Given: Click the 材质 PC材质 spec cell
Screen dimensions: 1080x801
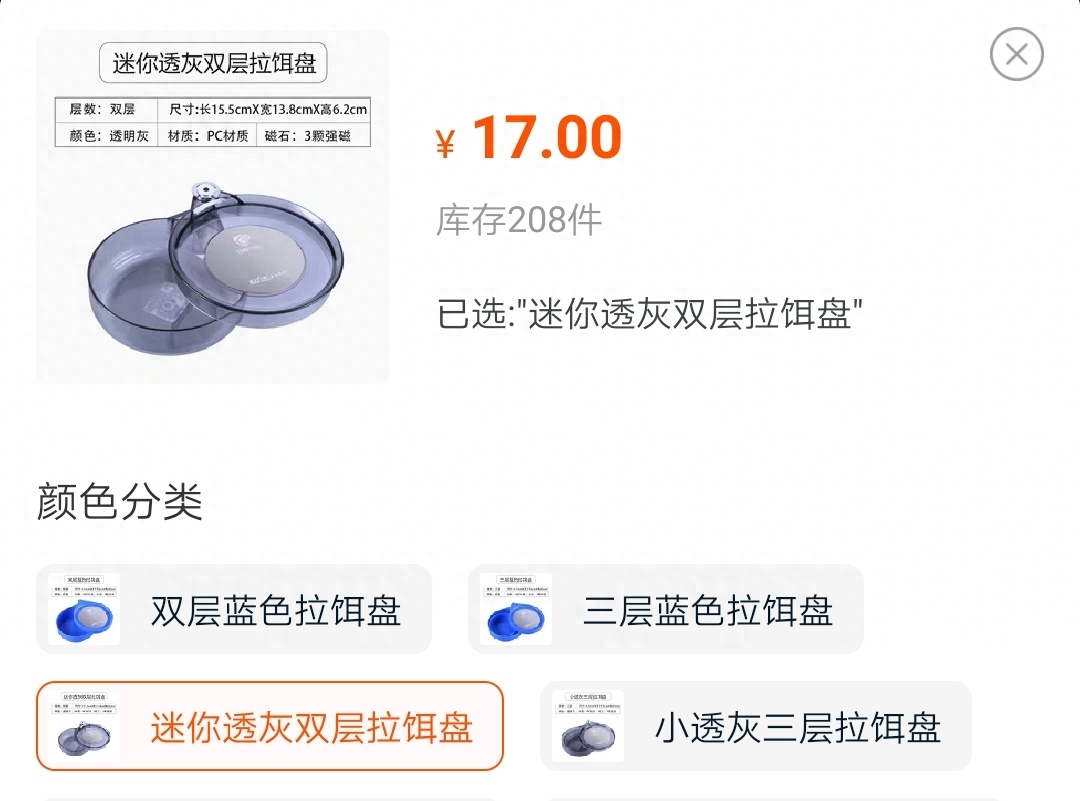Looking at the screenshot, I should click(207, 136).
